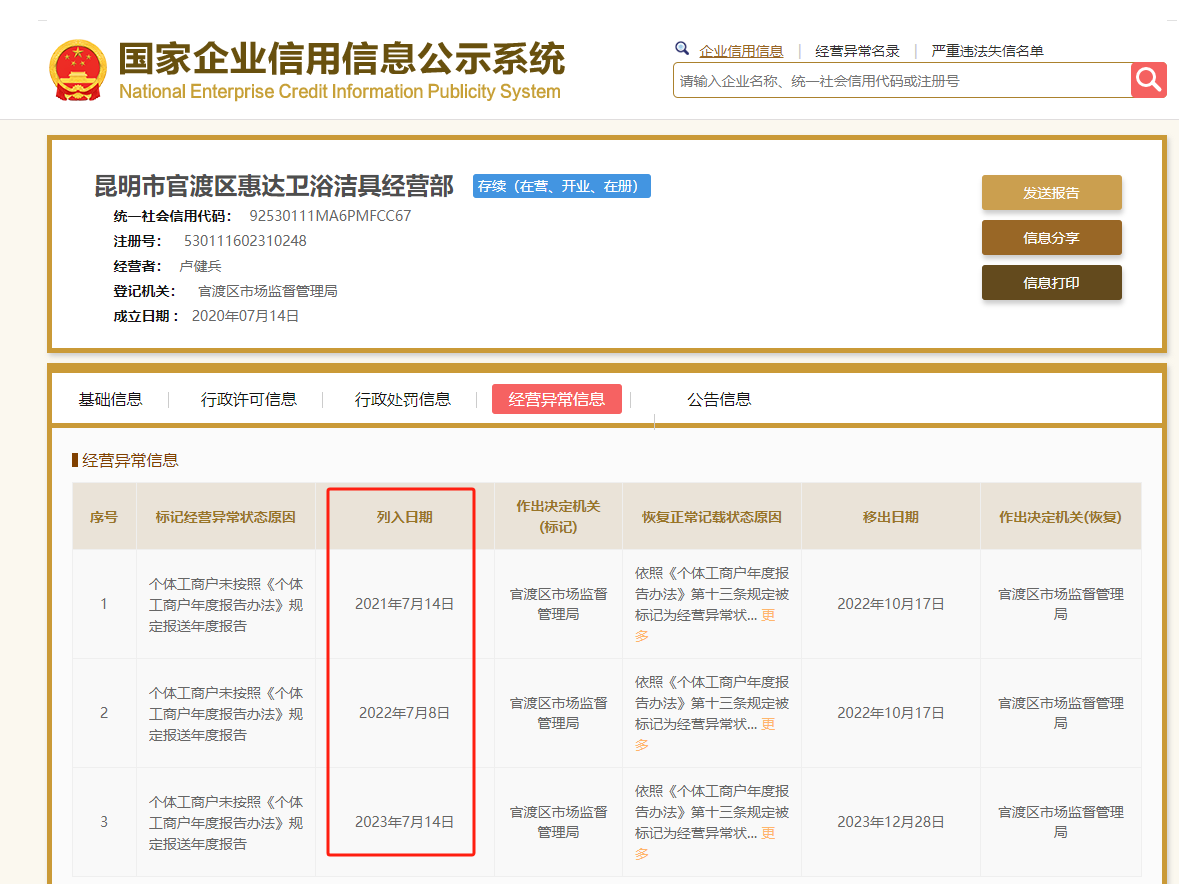Click the 经营异常信息 section heading
This screenshot has height=884, width=1179.
(x=130, y=460)
